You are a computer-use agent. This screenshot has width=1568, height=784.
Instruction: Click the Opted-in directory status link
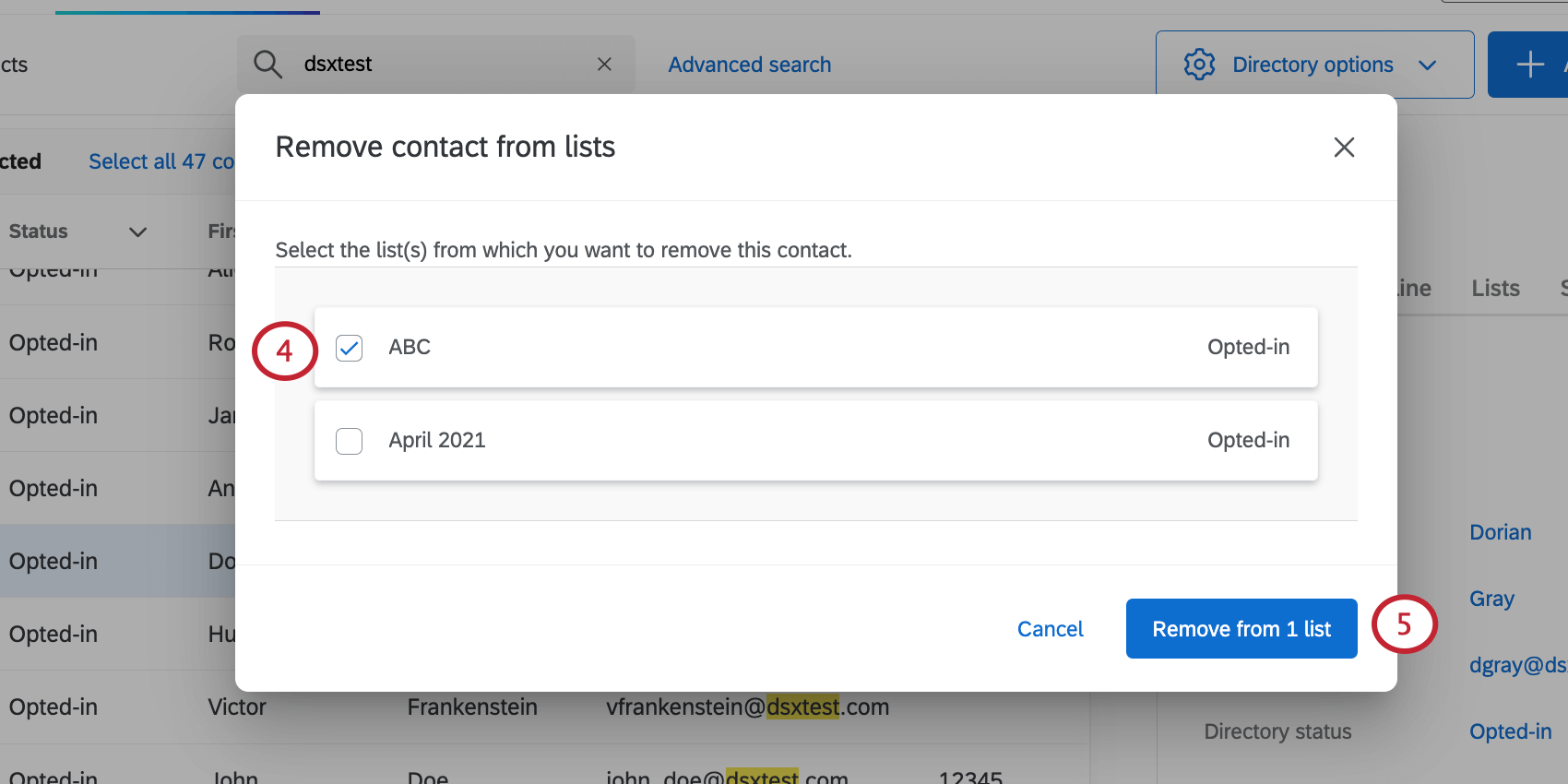coord(1510,731)
